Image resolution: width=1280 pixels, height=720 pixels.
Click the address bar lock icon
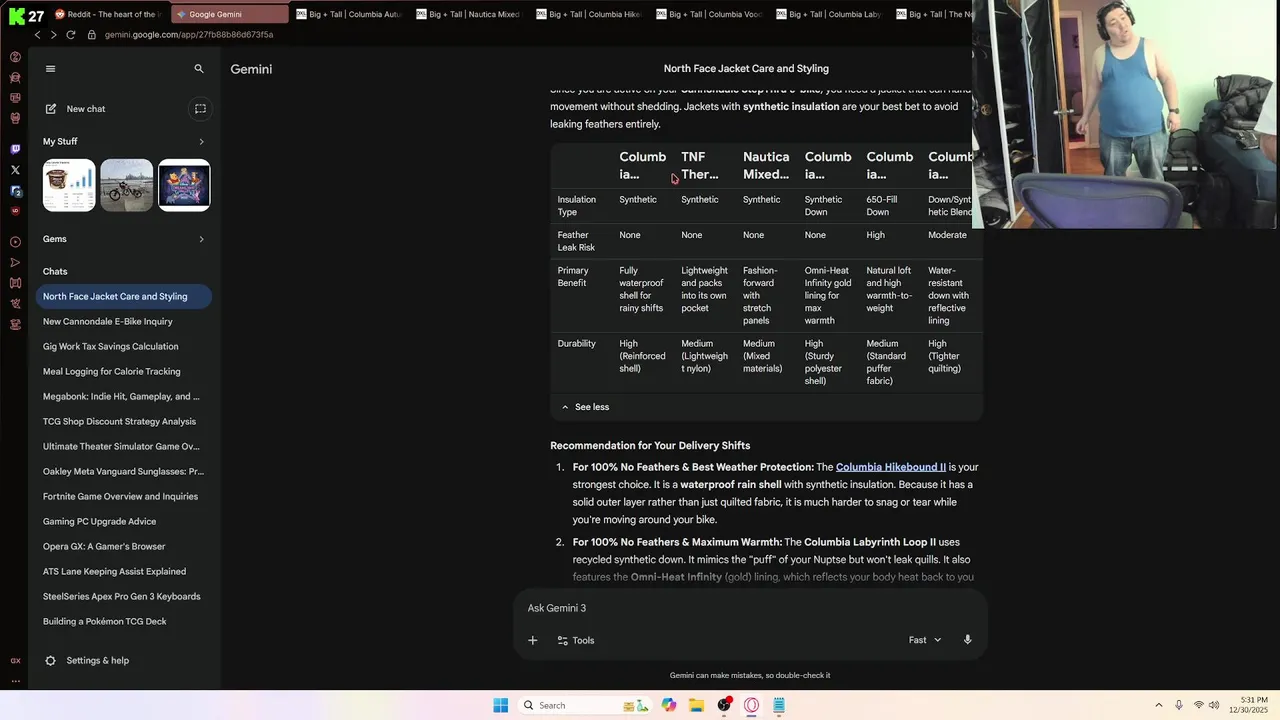coord(92,34)
